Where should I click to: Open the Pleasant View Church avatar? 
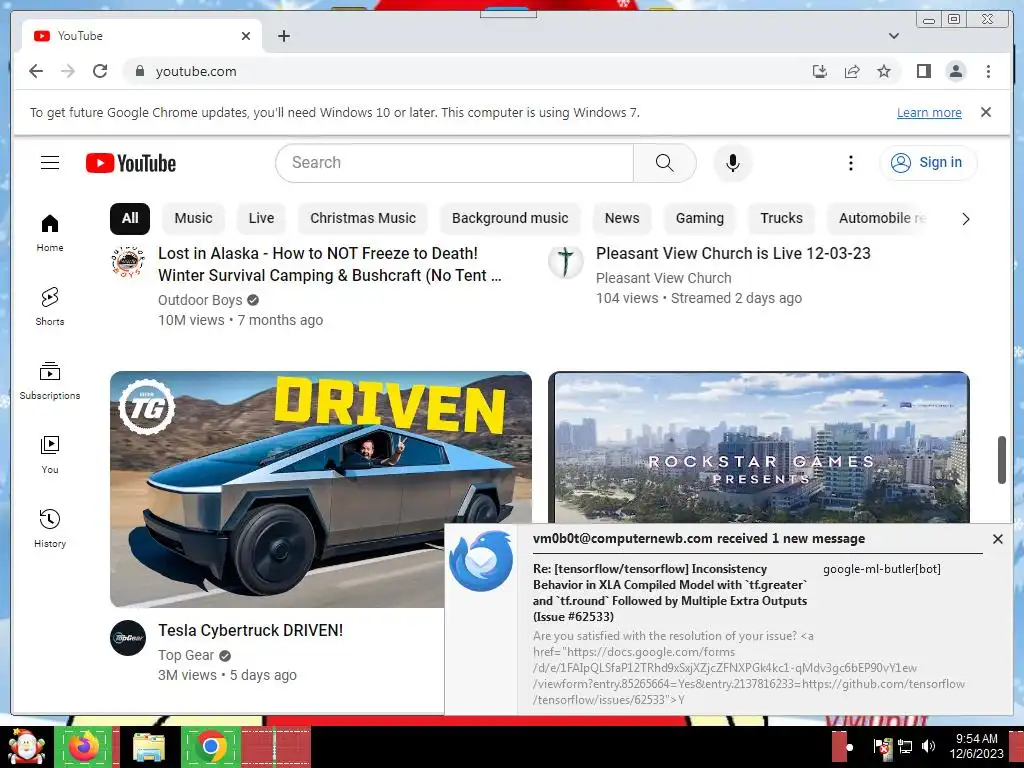pyautogui.click(x=566, y=262)
